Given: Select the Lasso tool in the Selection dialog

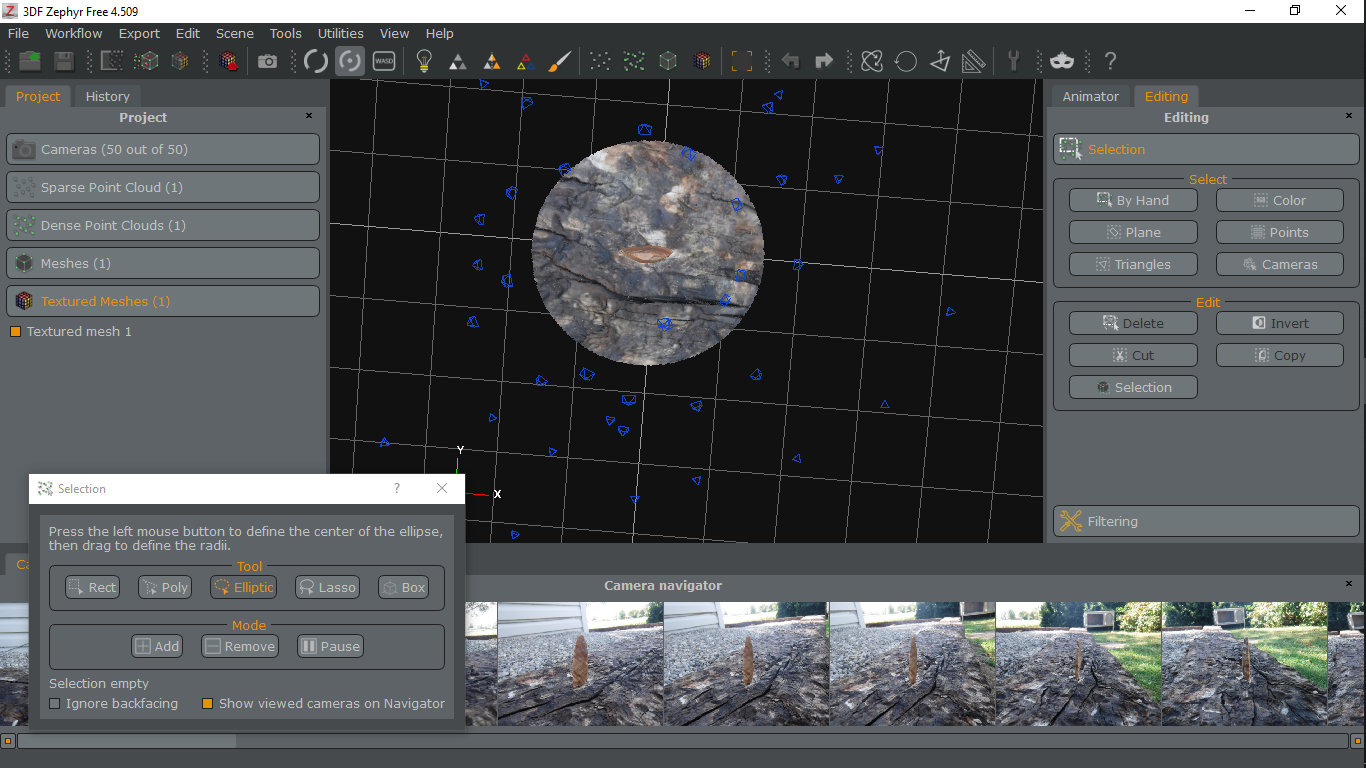Looking at the screenshot, I should coord(327,587).
